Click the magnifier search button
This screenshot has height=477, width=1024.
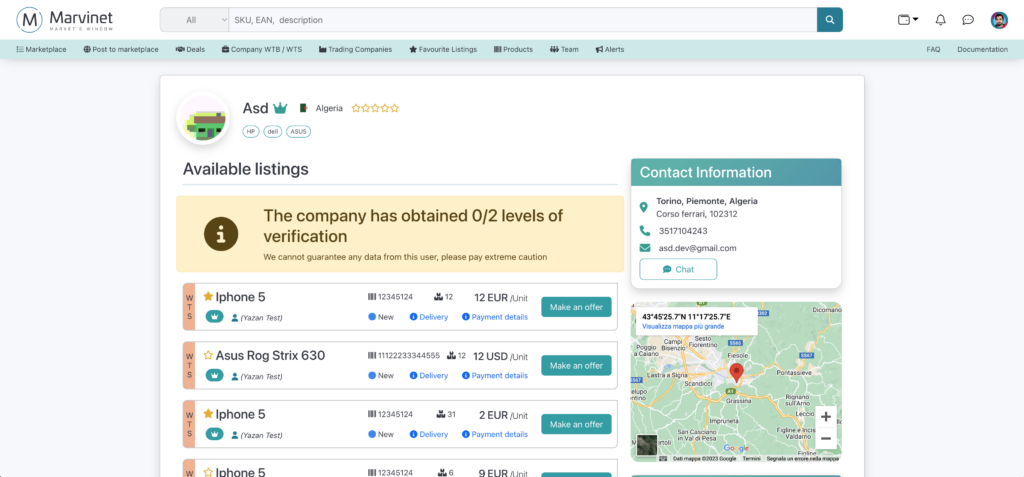coord(829,20)
